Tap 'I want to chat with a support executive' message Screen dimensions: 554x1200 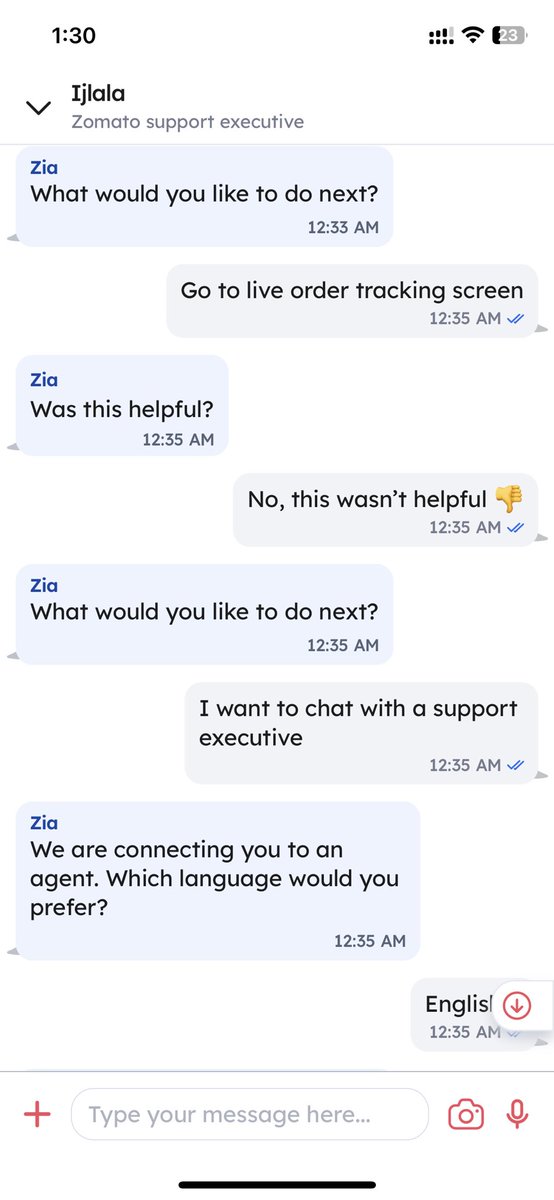coord(361,733)
